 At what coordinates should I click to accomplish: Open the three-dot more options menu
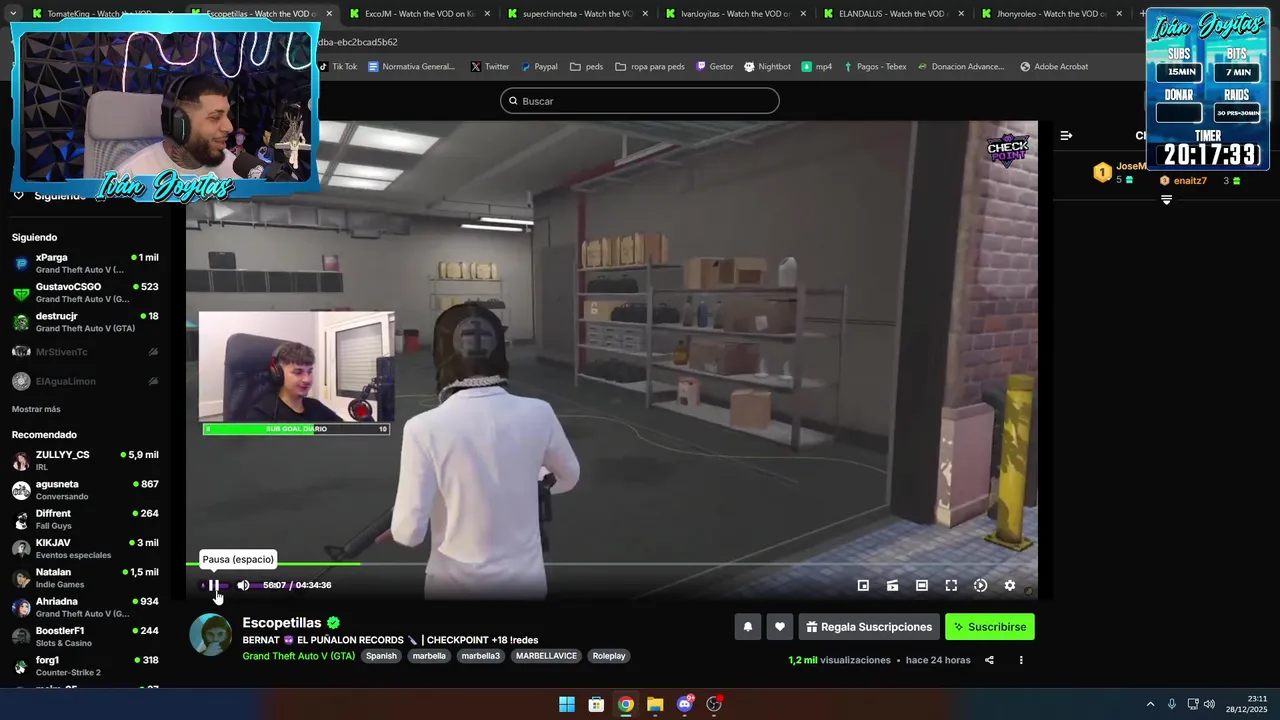pyautogui.click(x=1021, y=660)
